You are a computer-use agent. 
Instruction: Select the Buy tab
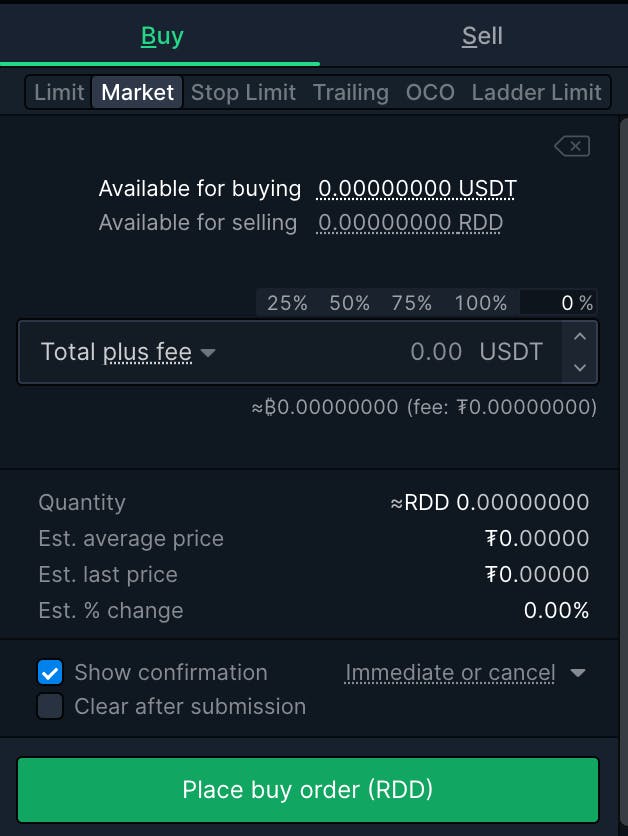coord(162,36)
